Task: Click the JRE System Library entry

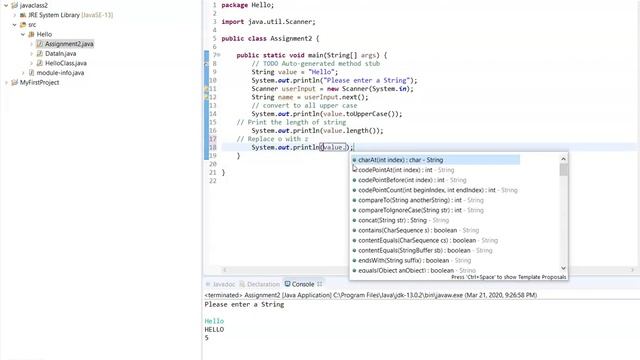Action: pyautogui.click(x=70, y=15)
